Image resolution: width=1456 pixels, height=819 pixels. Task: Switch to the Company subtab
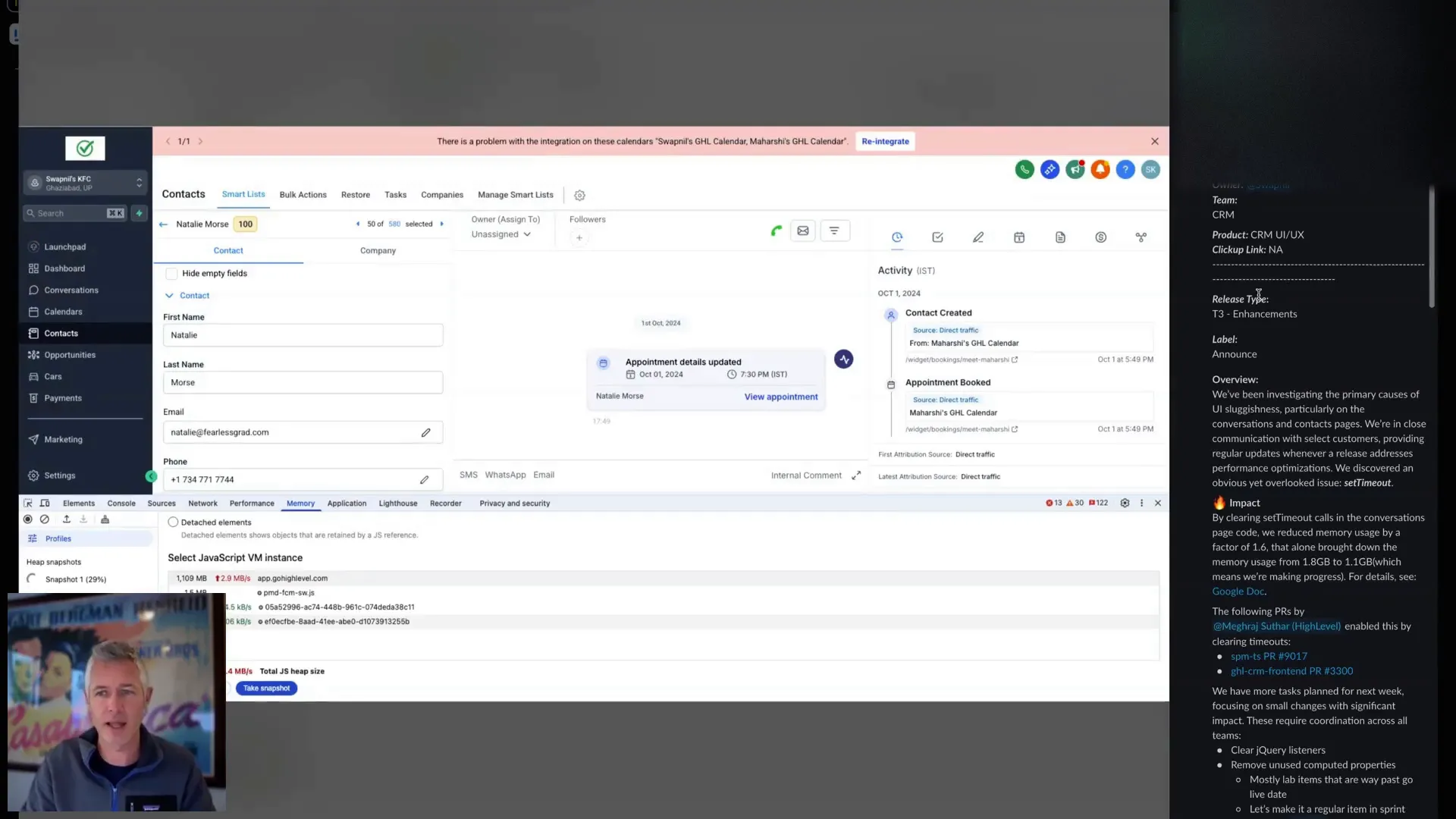(x=378, y=251)
